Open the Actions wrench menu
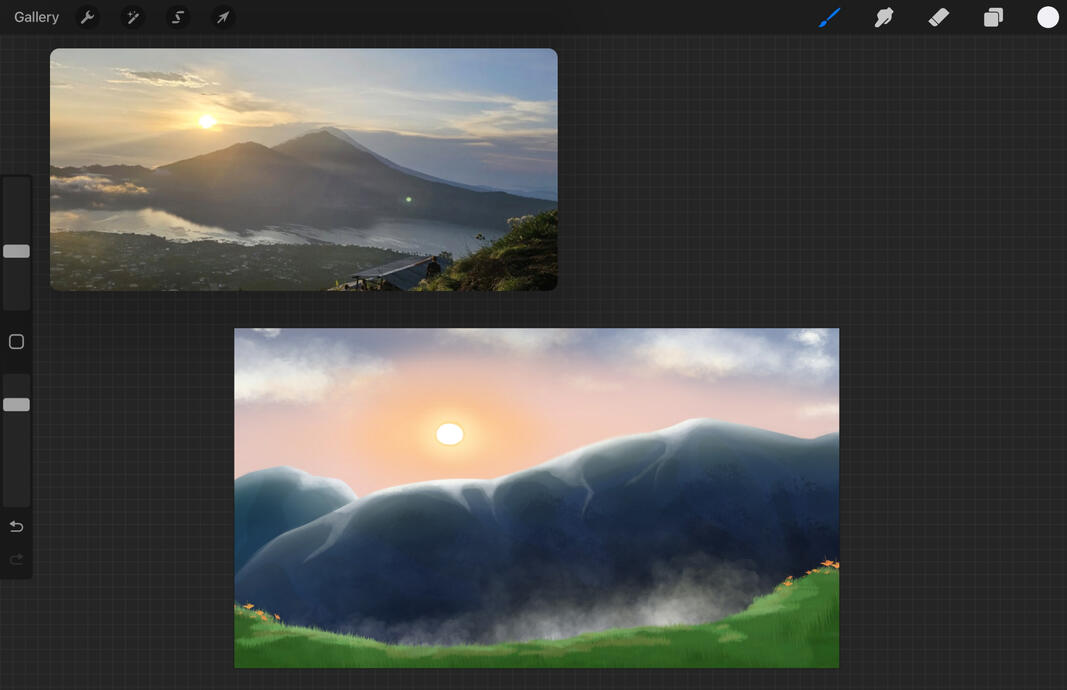 click(88, 17)
